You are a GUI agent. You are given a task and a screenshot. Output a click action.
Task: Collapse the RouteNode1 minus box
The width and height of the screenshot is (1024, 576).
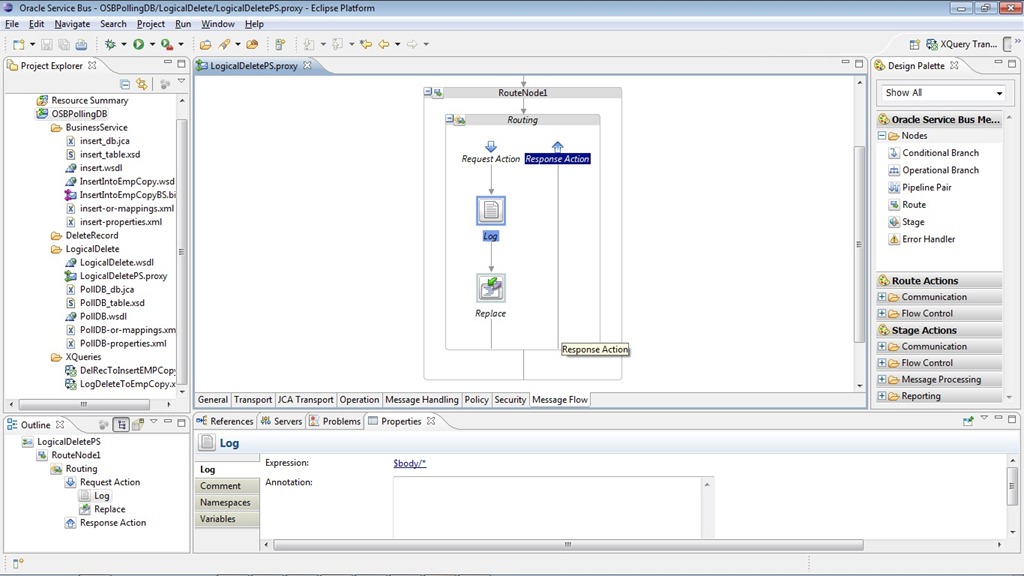(x=428, y=92)
